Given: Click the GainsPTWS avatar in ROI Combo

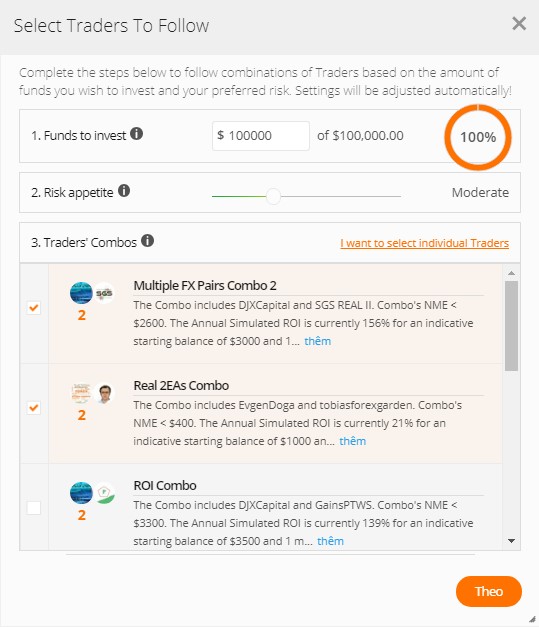Looking at the screenshot, I should (104, 493).
